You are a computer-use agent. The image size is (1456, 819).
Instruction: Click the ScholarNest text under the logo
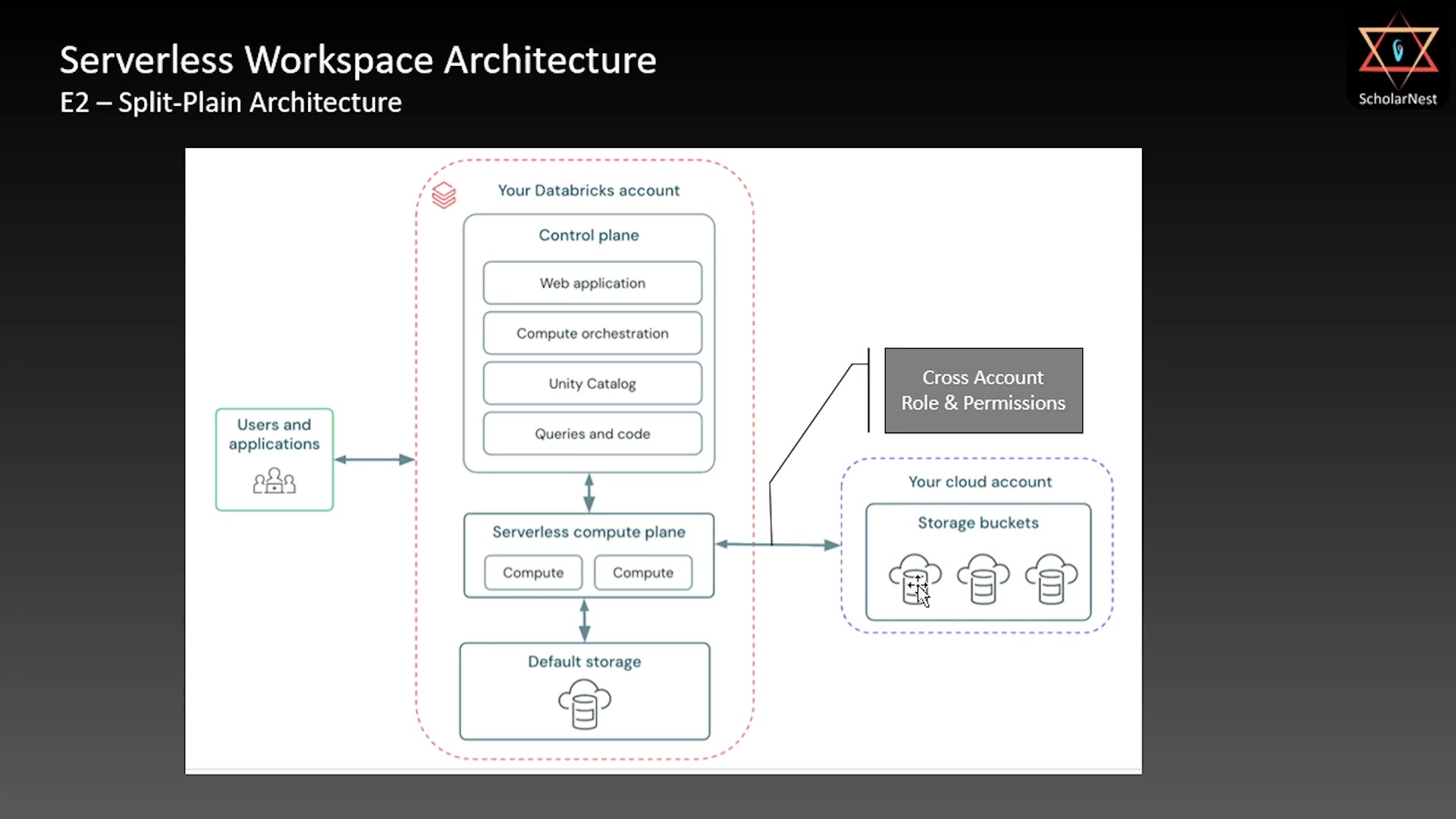1398,99
